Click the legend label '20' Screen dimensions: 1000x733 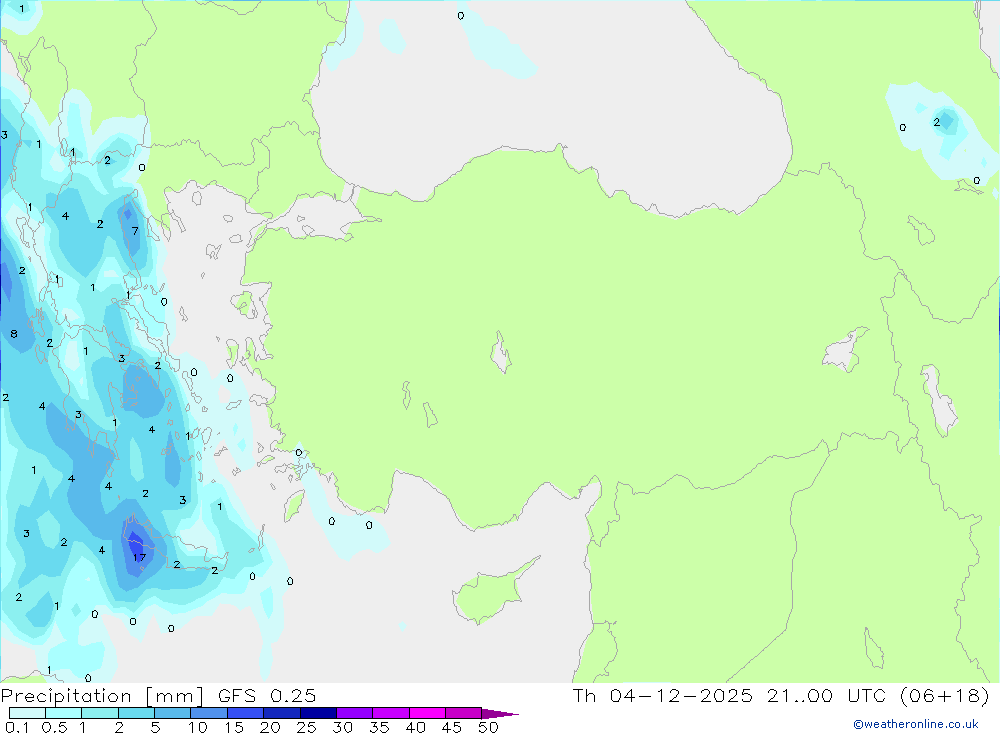(x=270, y=727)
